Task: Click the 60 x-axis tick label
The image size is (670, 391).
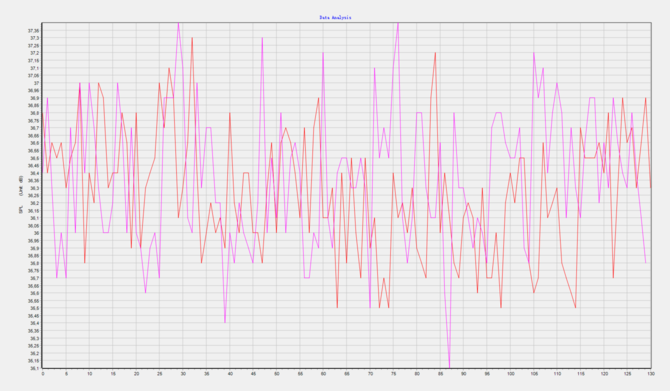Action: point(323,373)
